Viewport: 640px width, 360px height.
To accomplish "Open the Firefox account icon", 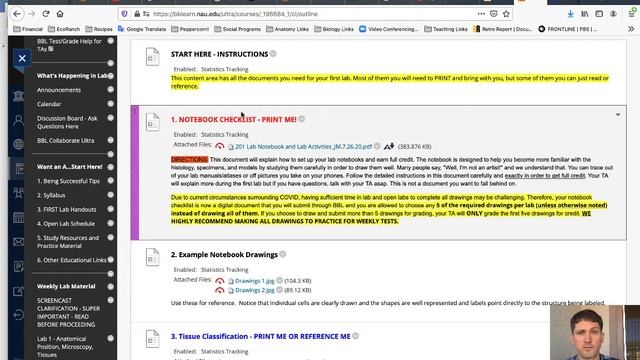I will coord(613,14).
